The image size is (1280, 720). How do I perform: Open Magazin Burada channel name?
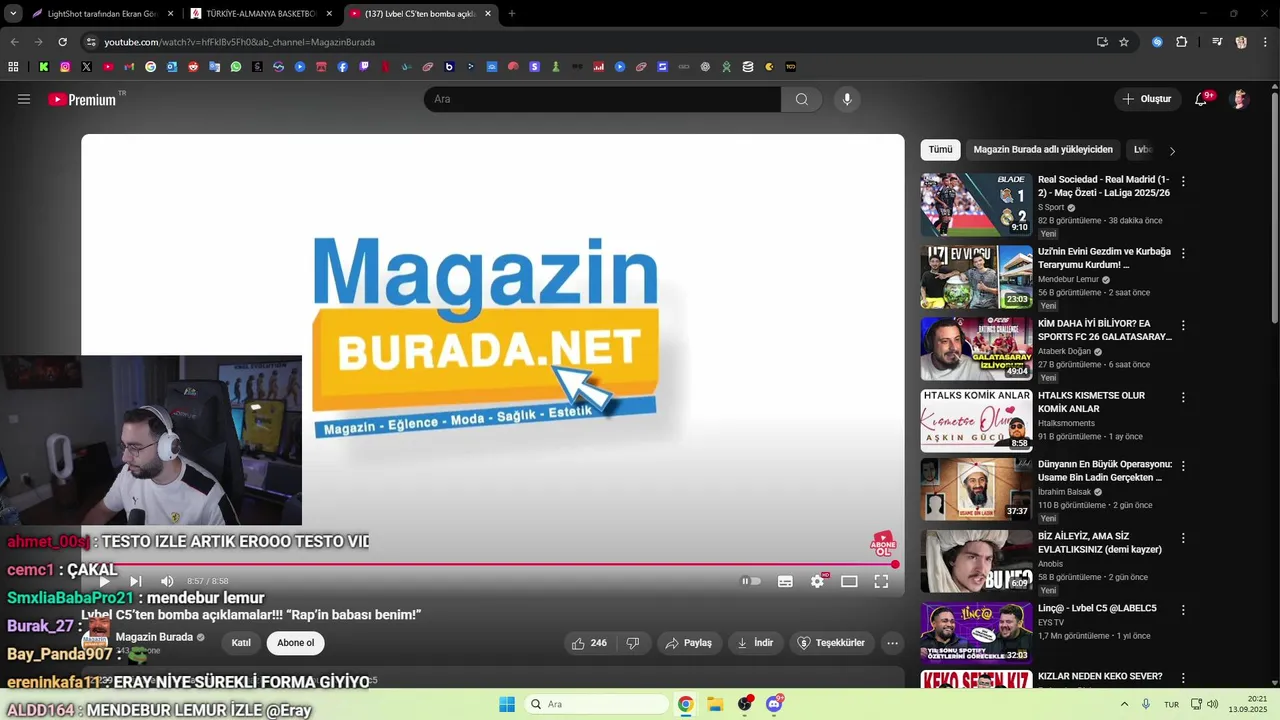point(154,637)
